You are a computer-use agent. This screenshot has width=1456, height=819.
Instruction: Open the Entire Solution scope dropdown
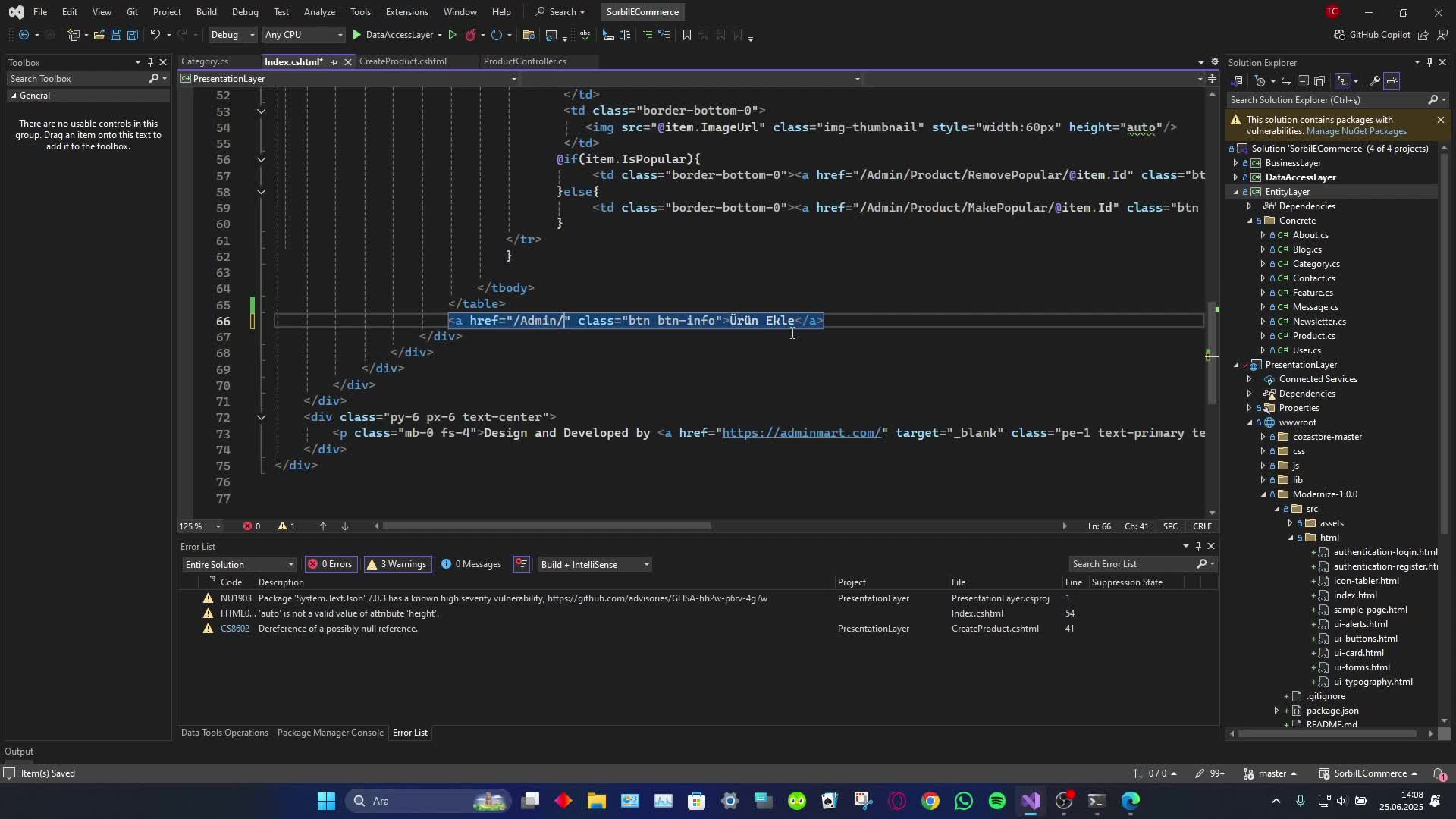tap(239, 564)
